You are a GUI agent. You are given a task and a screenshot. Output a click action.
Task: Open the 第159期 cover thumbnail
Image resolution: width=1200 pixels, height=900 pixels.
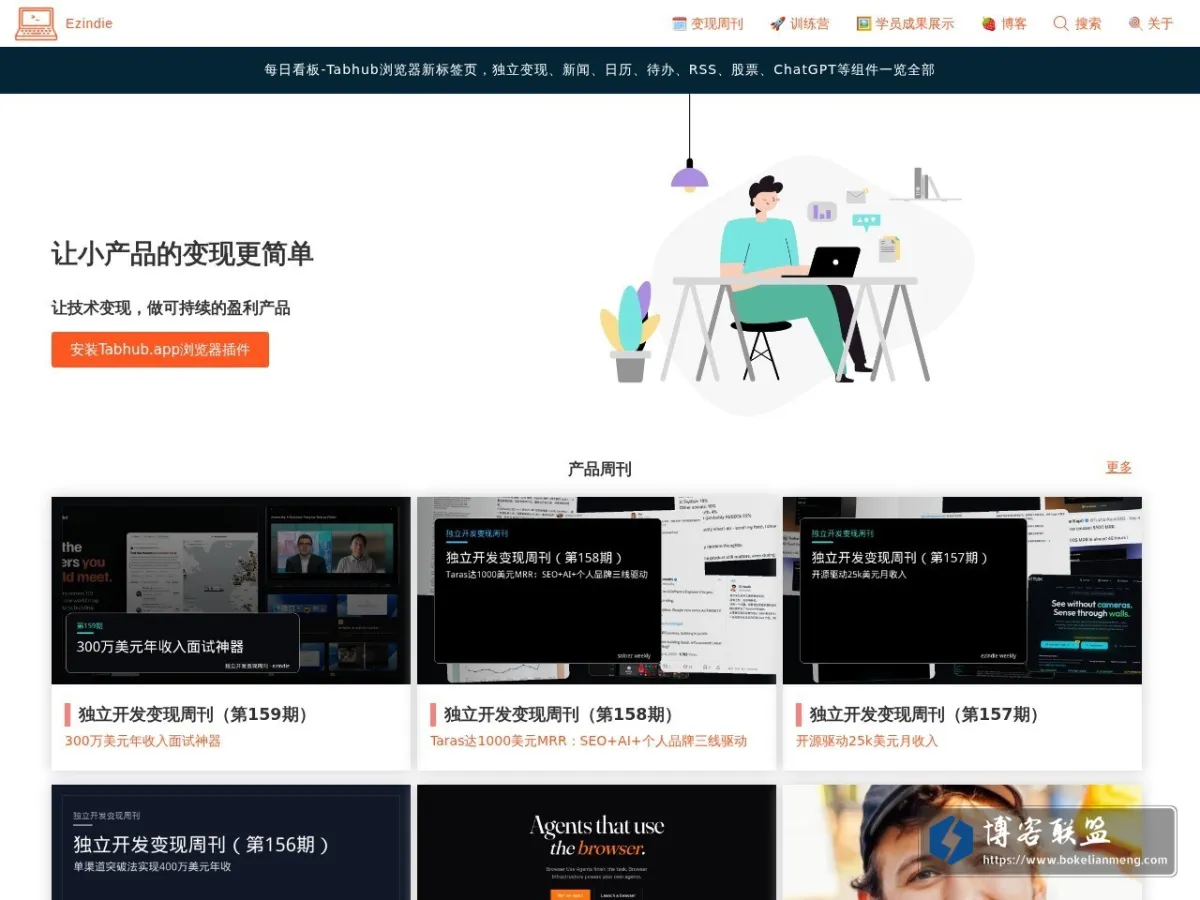point(231,590)
